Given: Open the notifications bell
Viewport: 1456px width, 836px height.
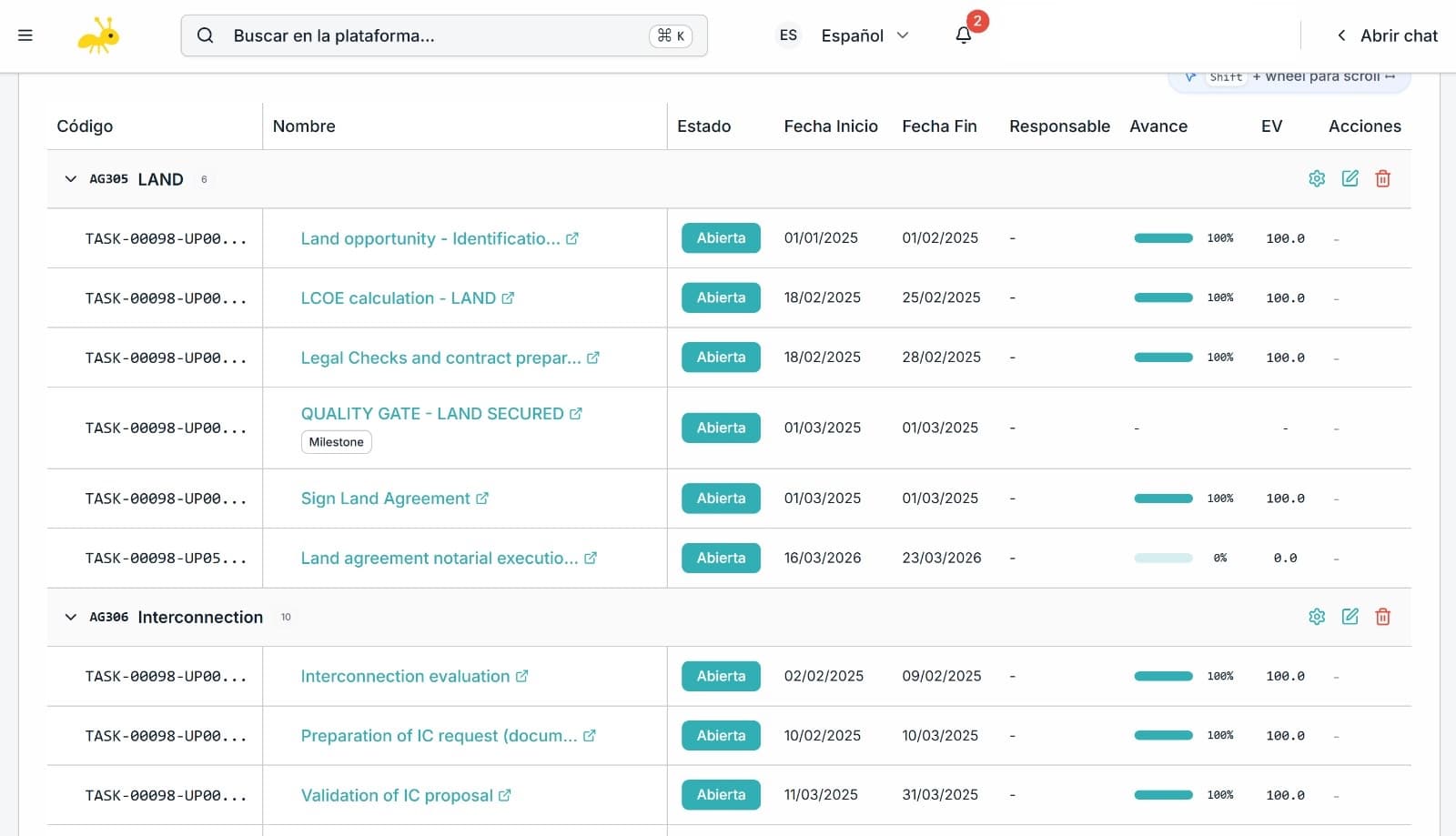Looking at the screenshot, I should [x=964, y=35].
